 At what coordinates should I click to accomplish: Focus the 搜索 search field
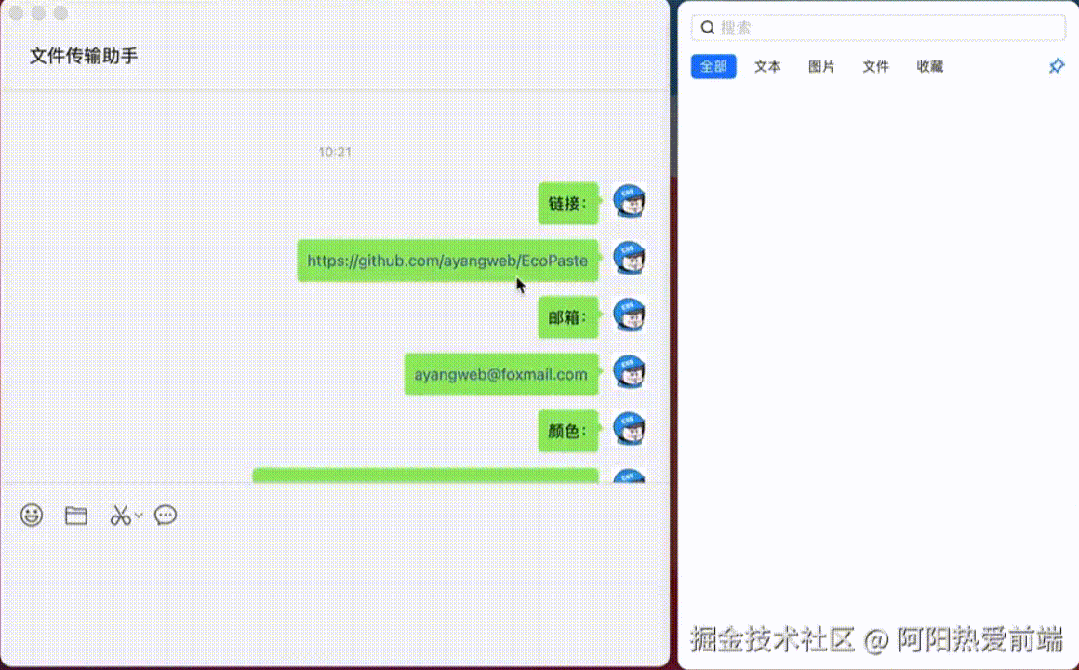coord(879,28)
